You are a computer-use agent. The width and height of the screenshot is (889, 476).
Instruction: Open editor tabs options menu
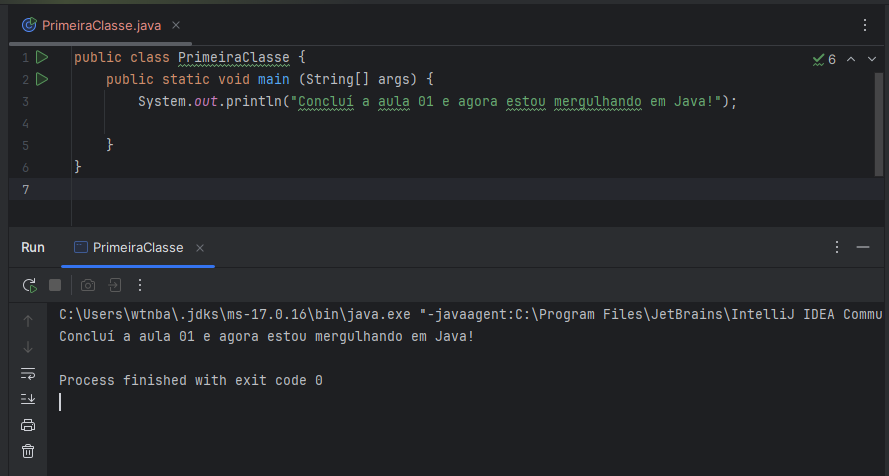865,25
